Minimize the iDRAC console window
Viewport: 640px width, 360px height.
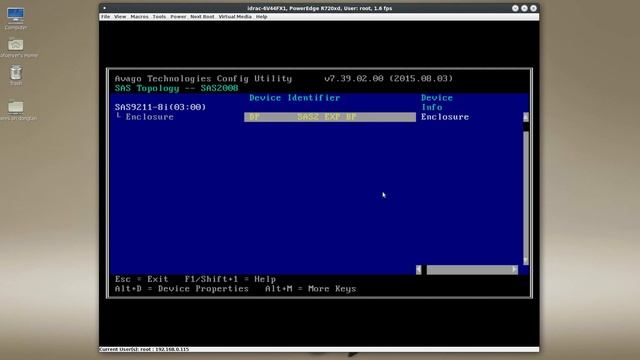[515, 8]
